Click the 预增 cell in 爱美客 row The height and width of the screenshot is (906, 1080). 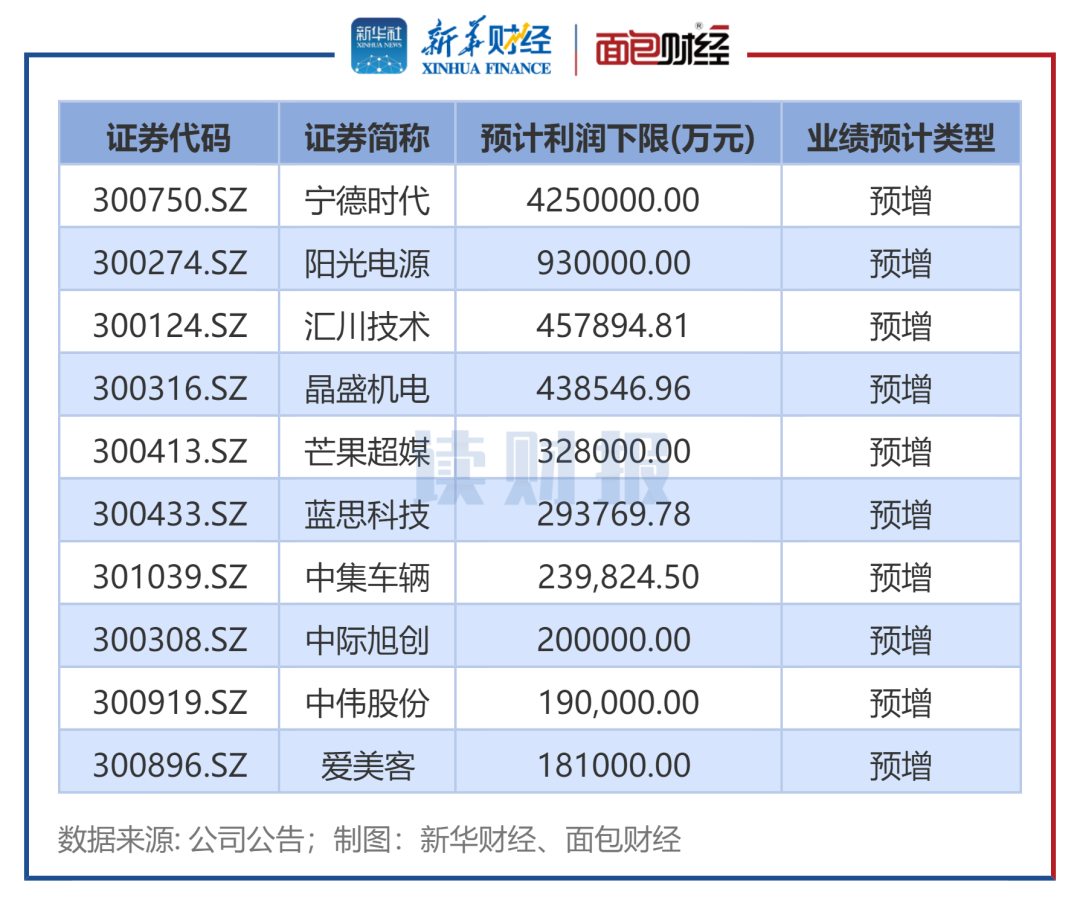(900, 766)
